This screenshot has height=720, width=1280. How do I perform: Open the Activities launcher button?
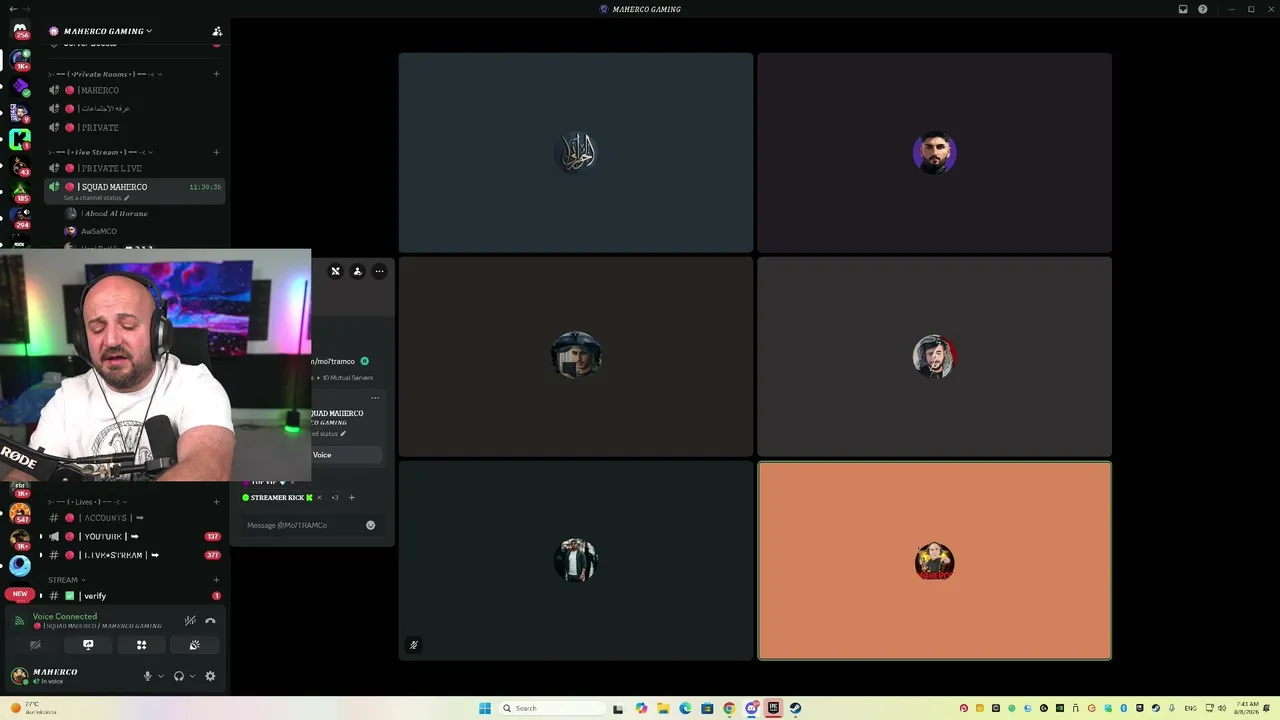point(141,645)
